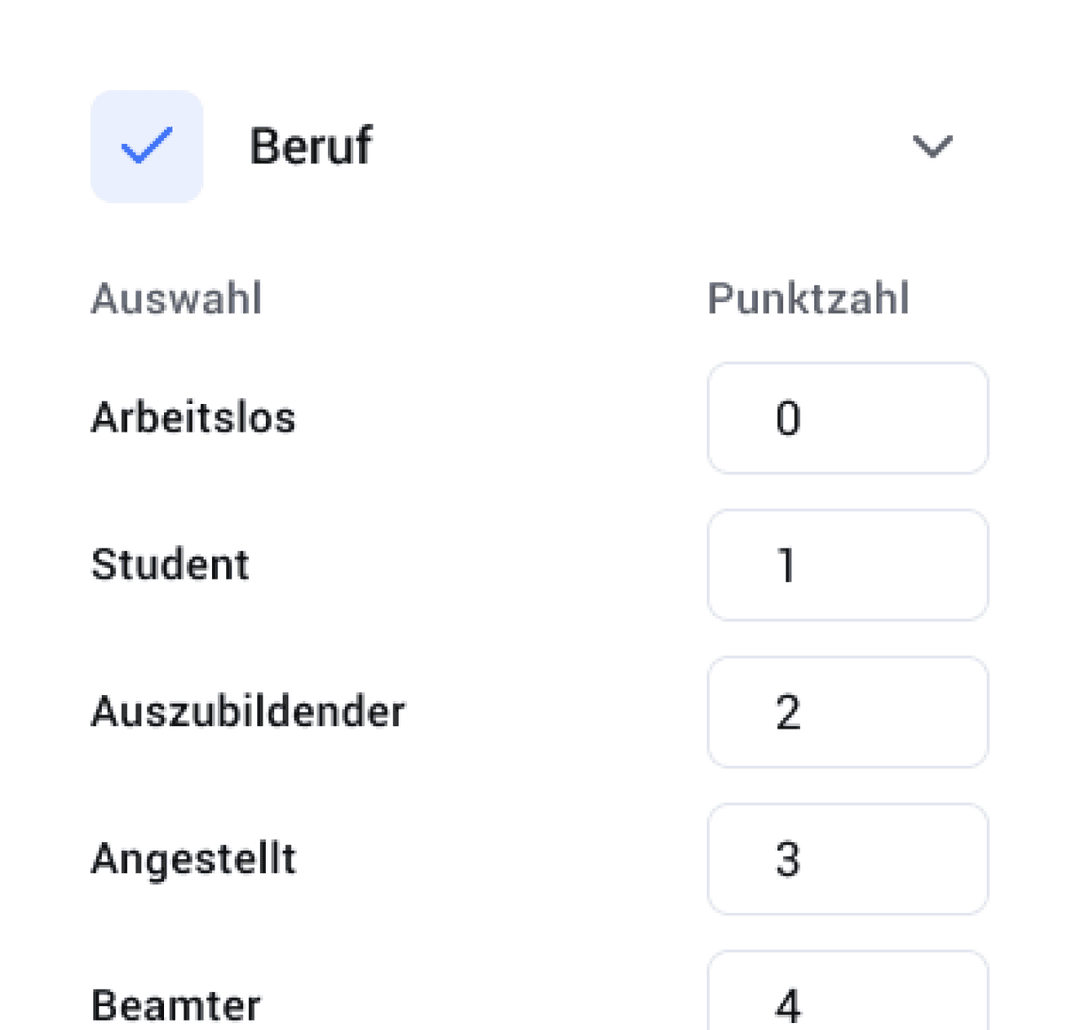Collapse the Beruf section using the chevron
The image size is (1080, 1030).
(x=932, y=147)
